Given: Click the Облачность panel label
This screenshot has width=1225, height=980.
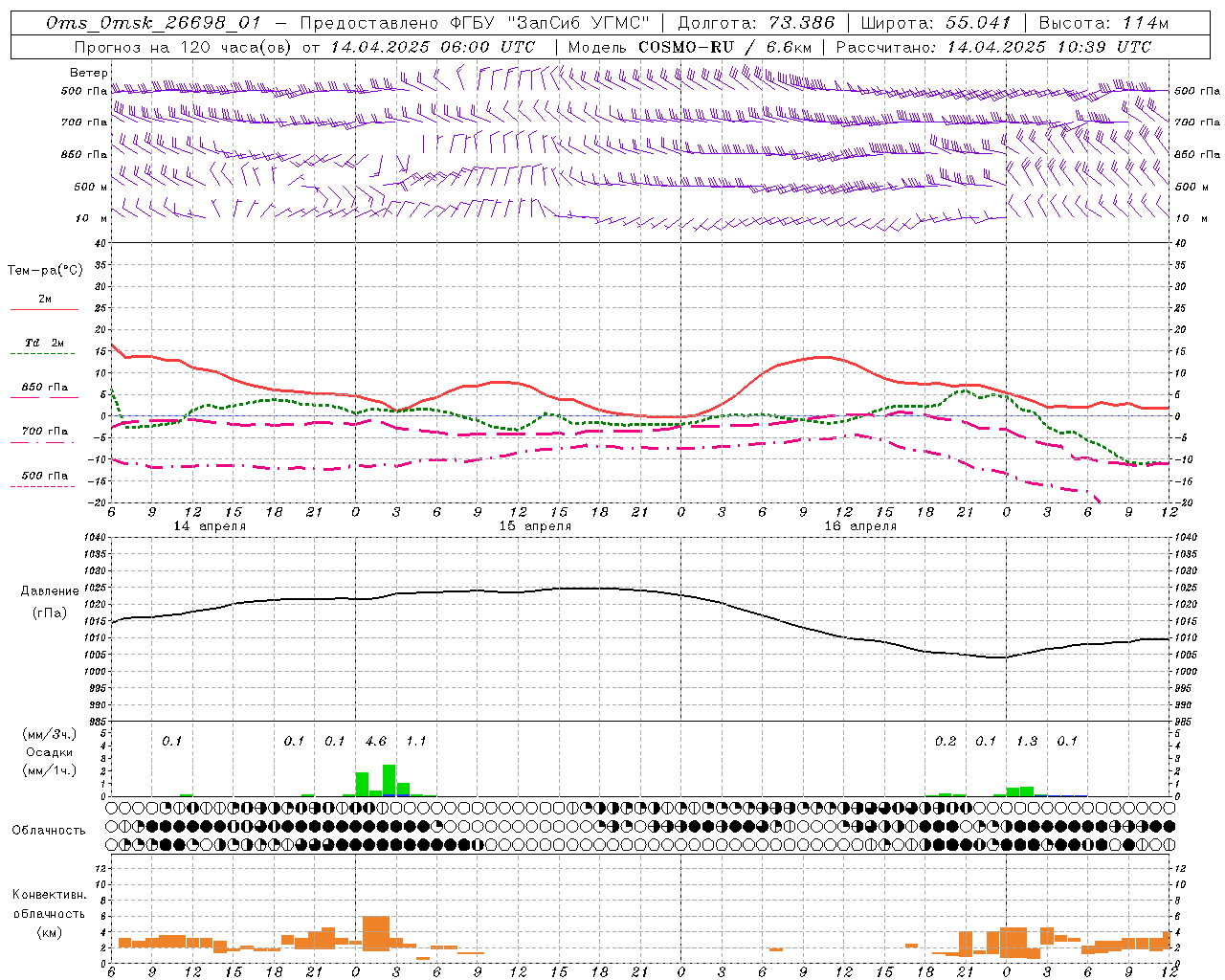Looking at the screenshot, I should (49, 830).
